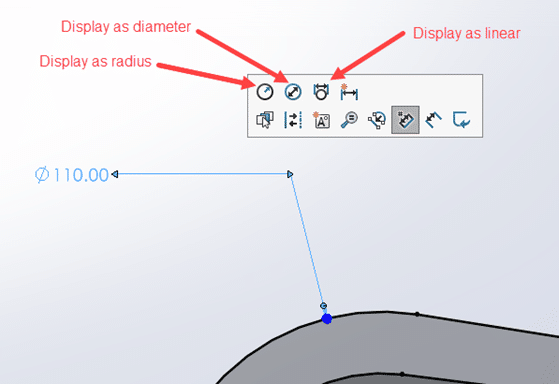Click the small black point on the outer top edge
The width and height of the screenshot is (559, 384).
(x=417, y=314)
